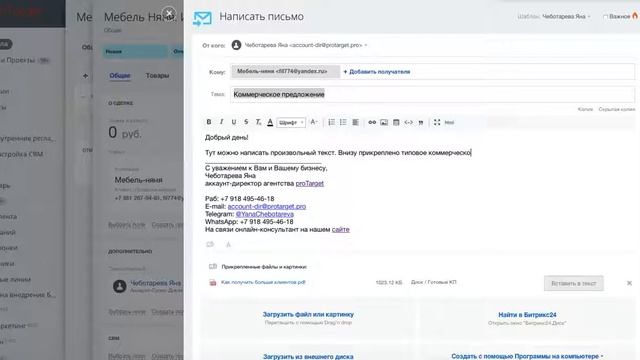Screen dimensions: 640x360
Task: Open the font size dropdown
Action: [313, 122]
